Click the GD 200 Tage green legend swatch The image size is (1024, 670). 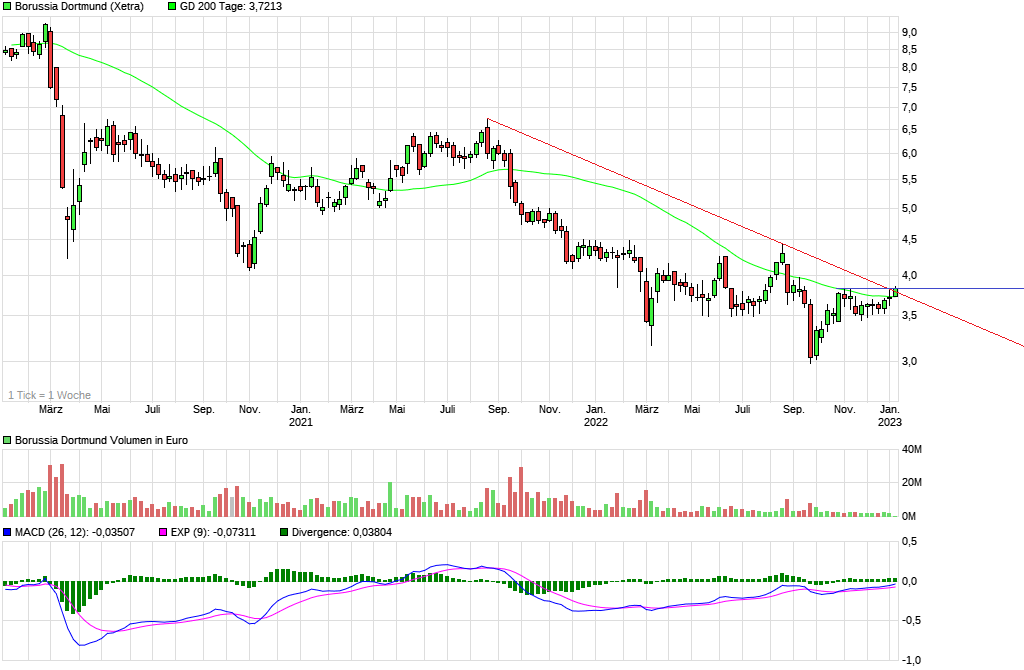click(172, 7)
